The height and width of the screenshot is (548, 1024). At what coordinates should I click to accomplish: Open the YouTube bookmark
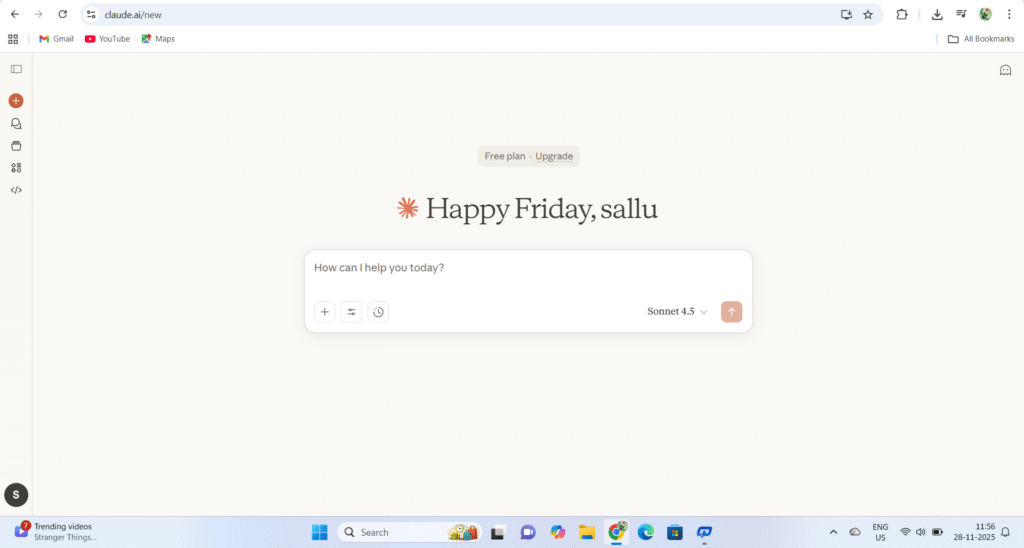(107, 39)
